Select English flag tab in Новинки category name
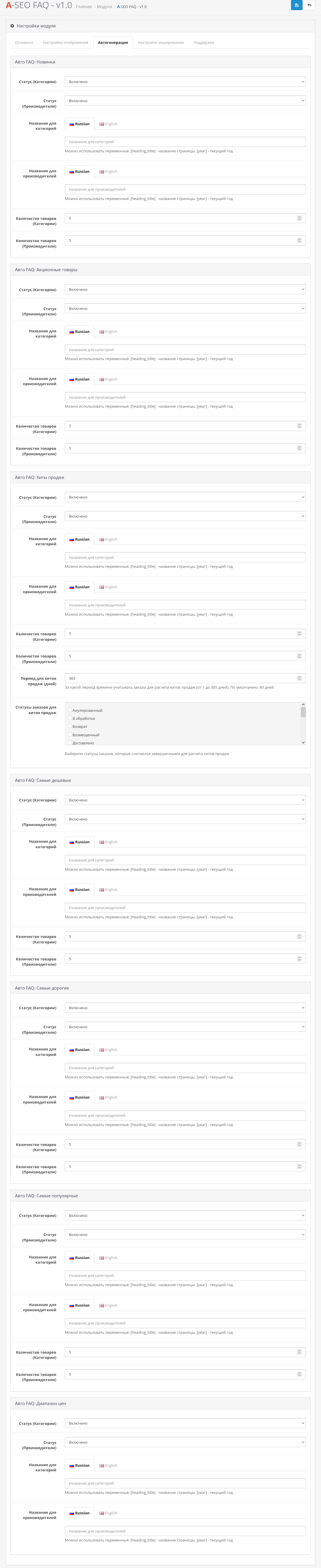 point(108,124)
